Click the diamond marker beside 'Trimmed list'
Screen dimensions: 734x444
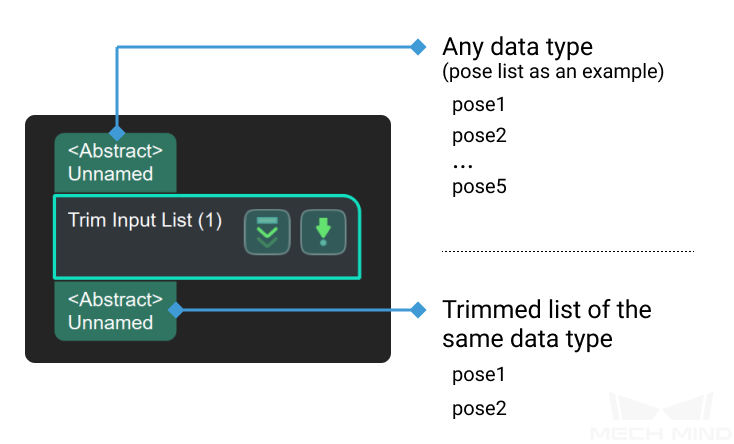click(x=419, y=310)
